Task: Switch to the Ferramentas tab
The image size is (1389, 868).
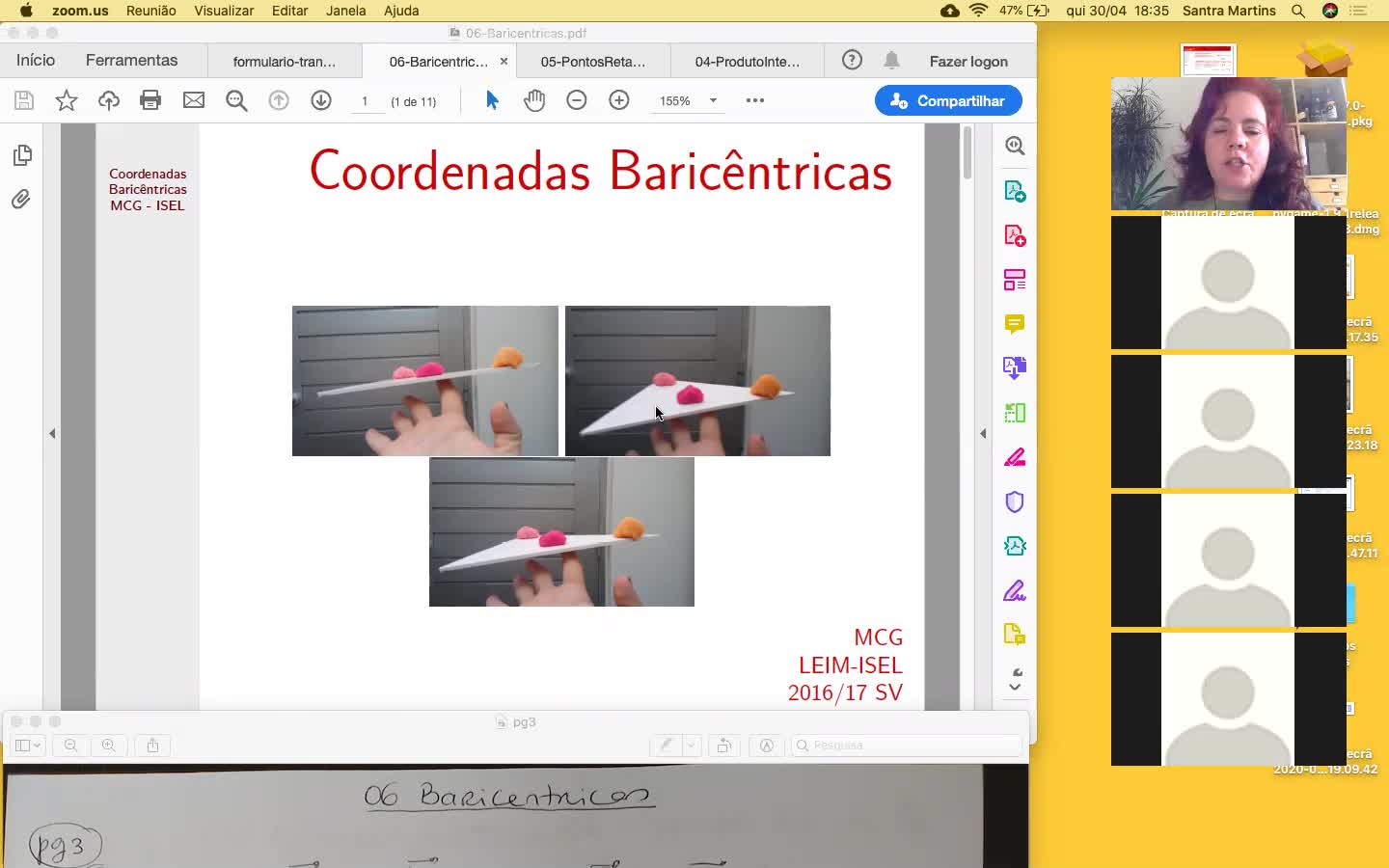Action: [x=131, y=60]
